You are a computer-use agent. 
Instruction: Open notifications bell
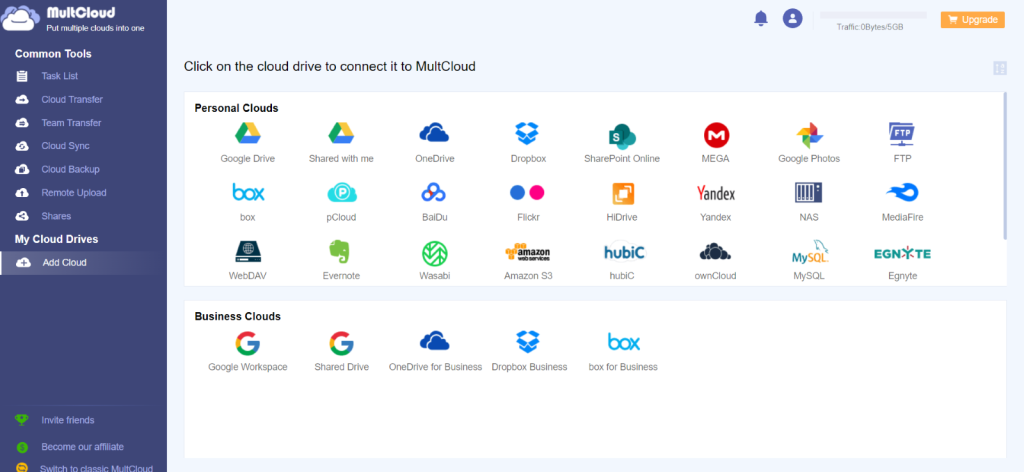click(761, 18)
